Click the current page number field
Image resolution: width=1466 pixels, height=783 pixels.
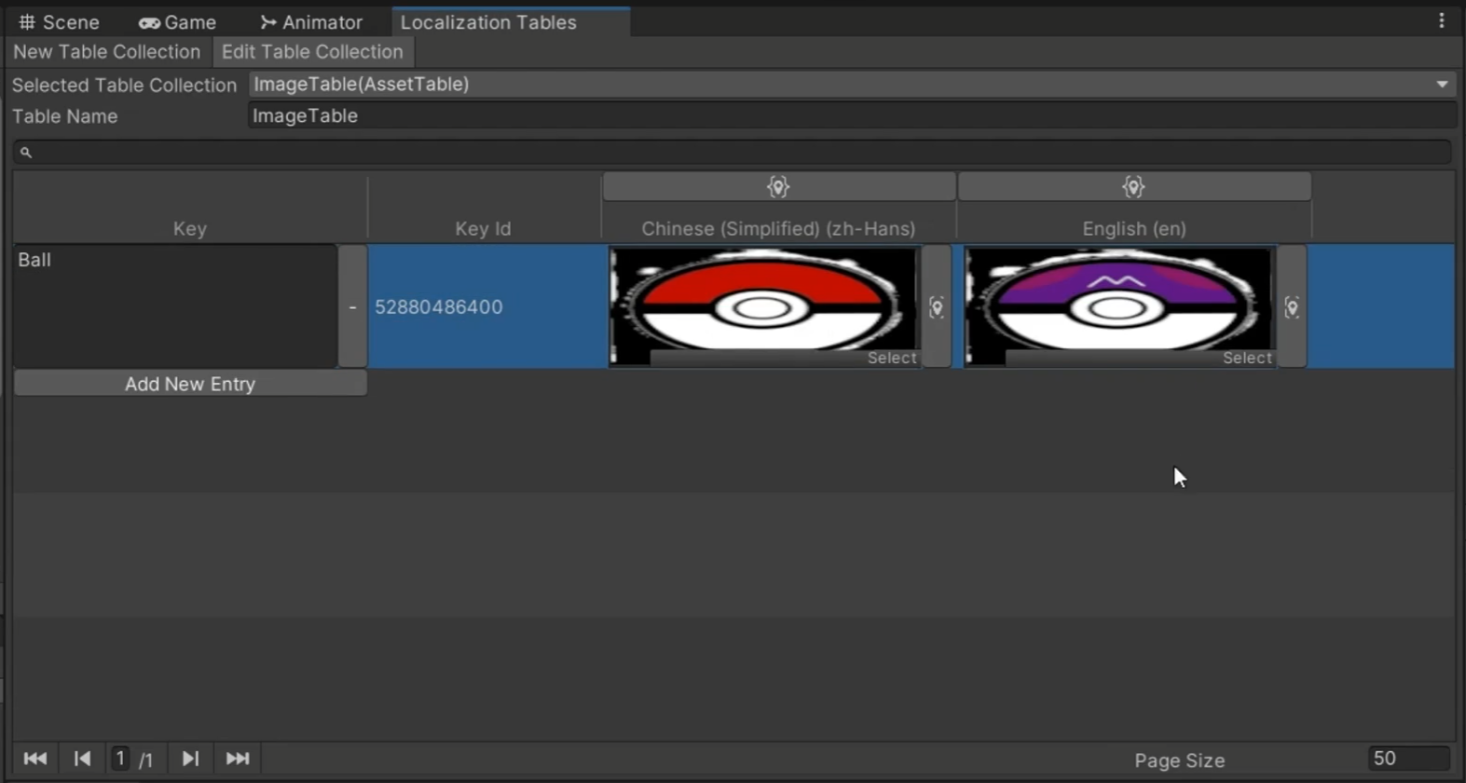coord(120,759)
